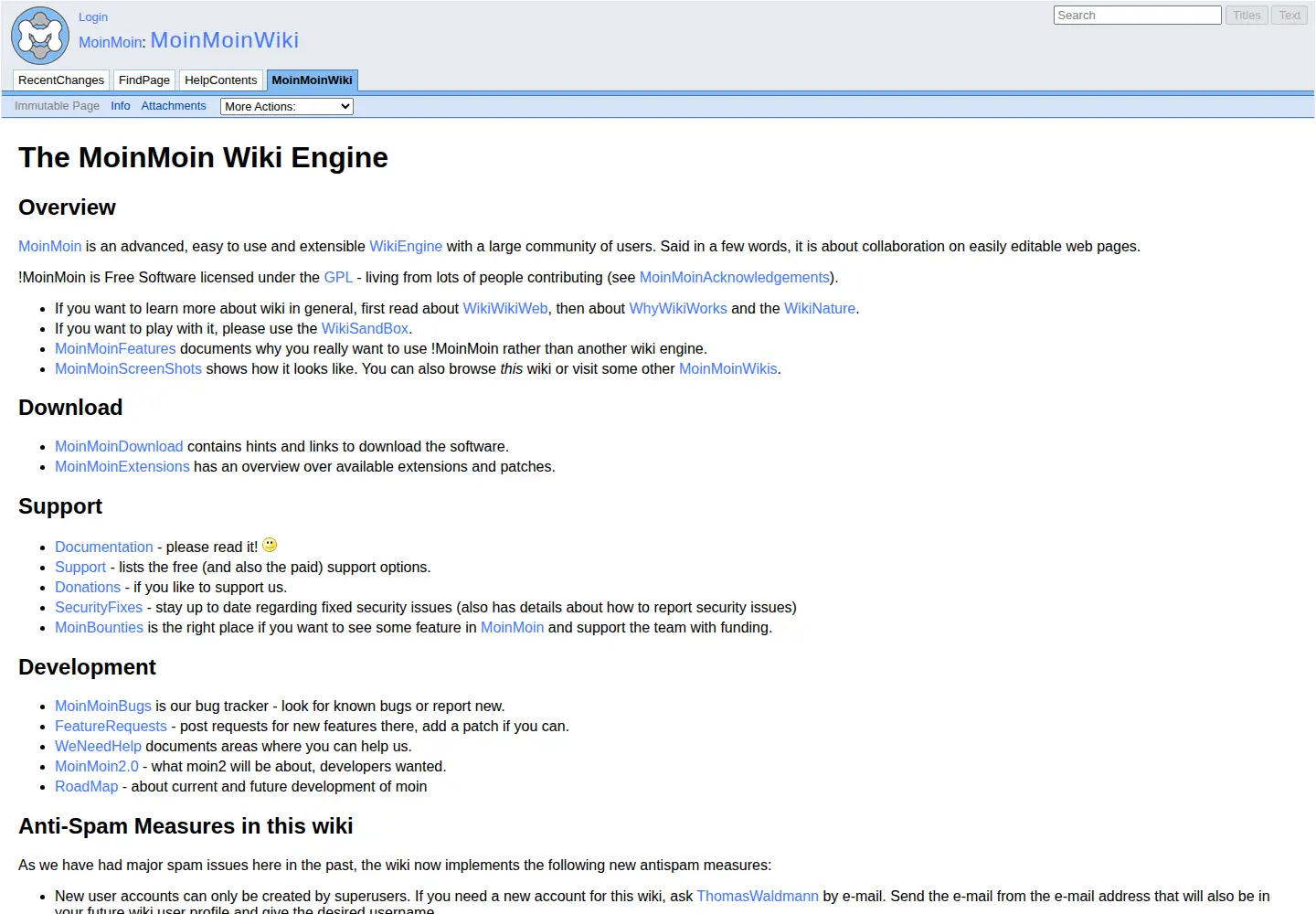1316x914 pixels.
Task: Open the MoinMoinFeatures link
Action: (x=115, y=348)
